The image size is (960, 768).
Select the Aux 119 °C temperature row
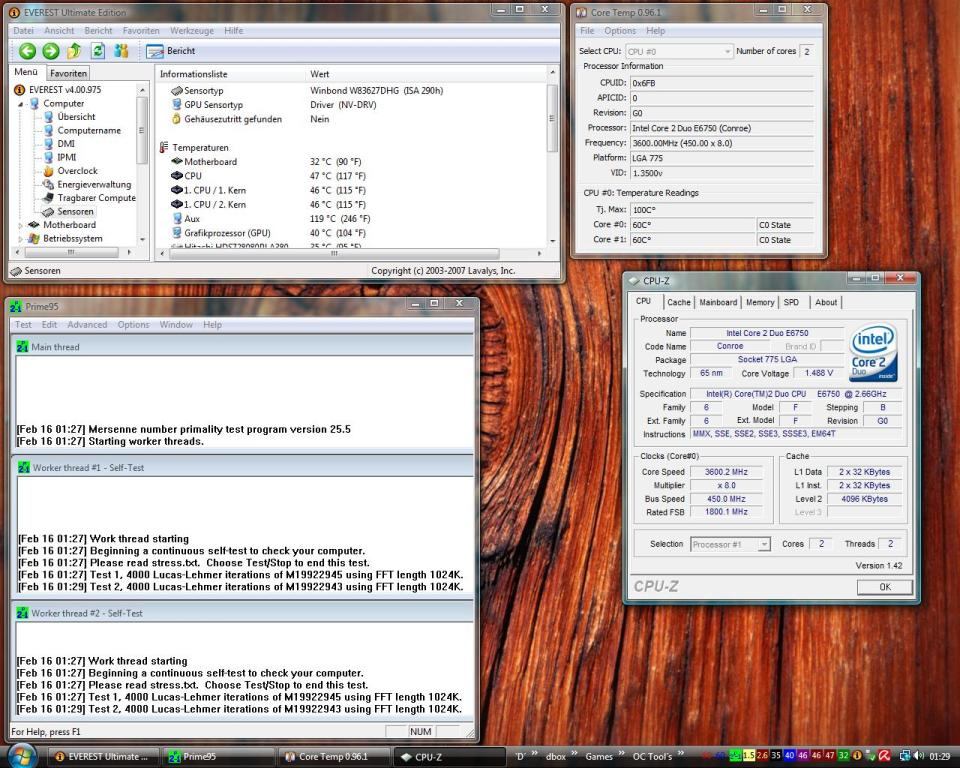pyautogui.click(x=352, y=219)
